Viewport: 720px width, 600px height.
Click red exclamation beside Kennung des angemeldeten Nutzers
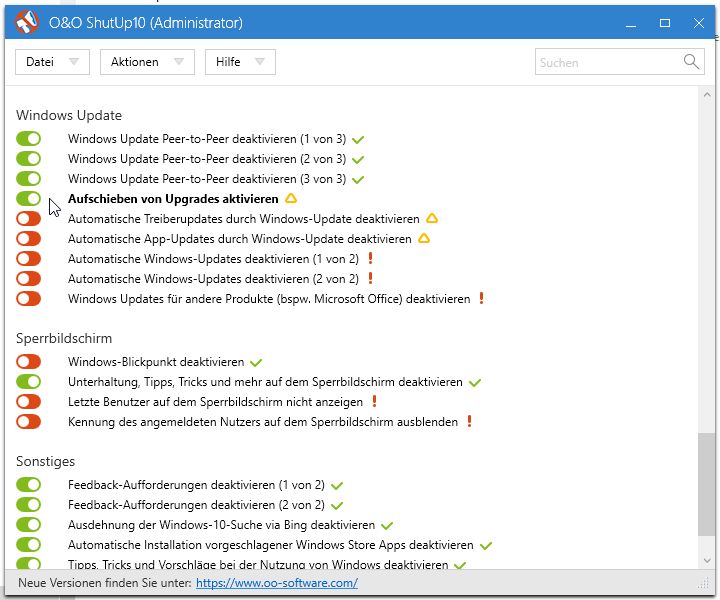469,421
